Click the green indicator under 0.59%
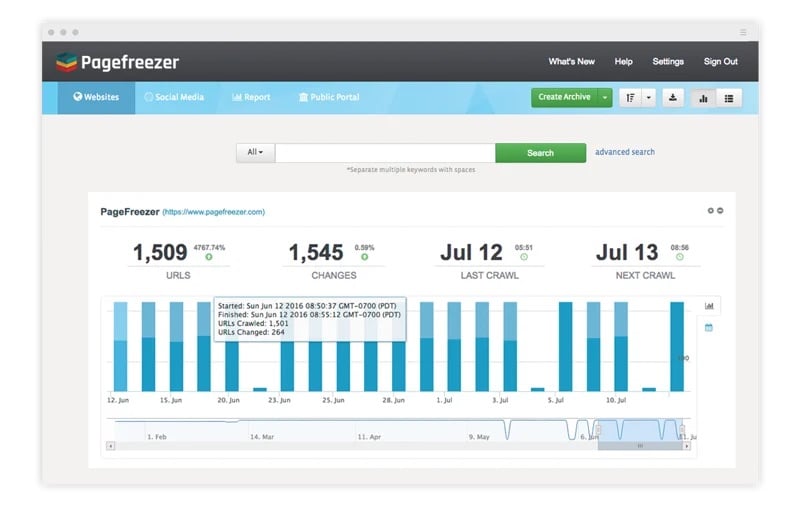This screenshot has width=800, height=507. [x=364, y=257]
